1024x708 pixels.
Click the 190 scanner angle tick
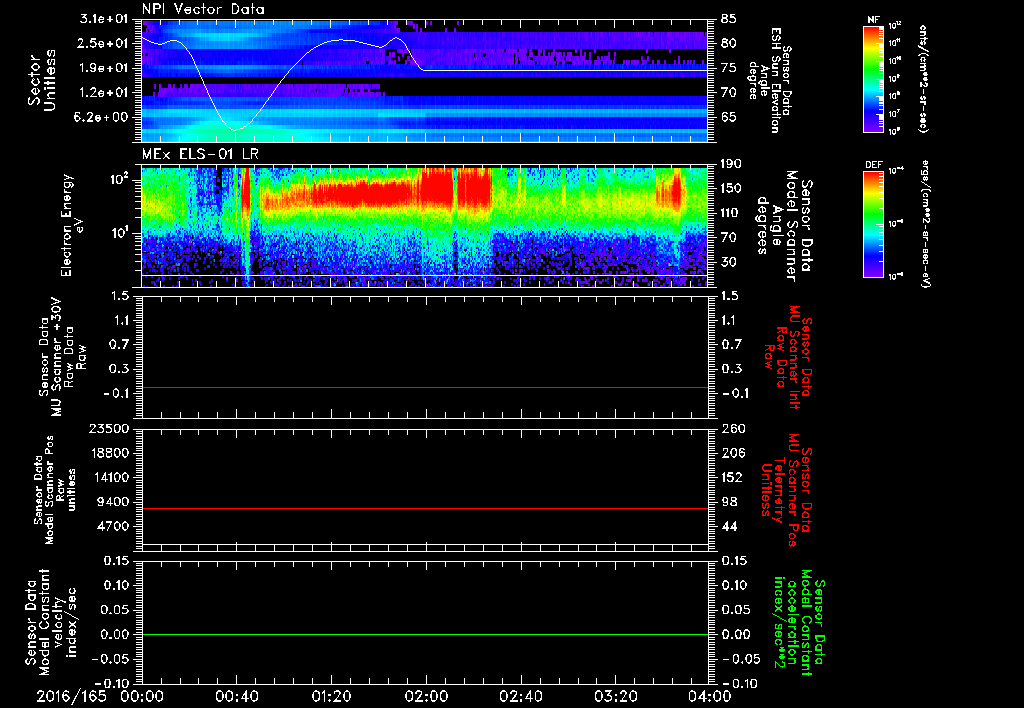732,164
